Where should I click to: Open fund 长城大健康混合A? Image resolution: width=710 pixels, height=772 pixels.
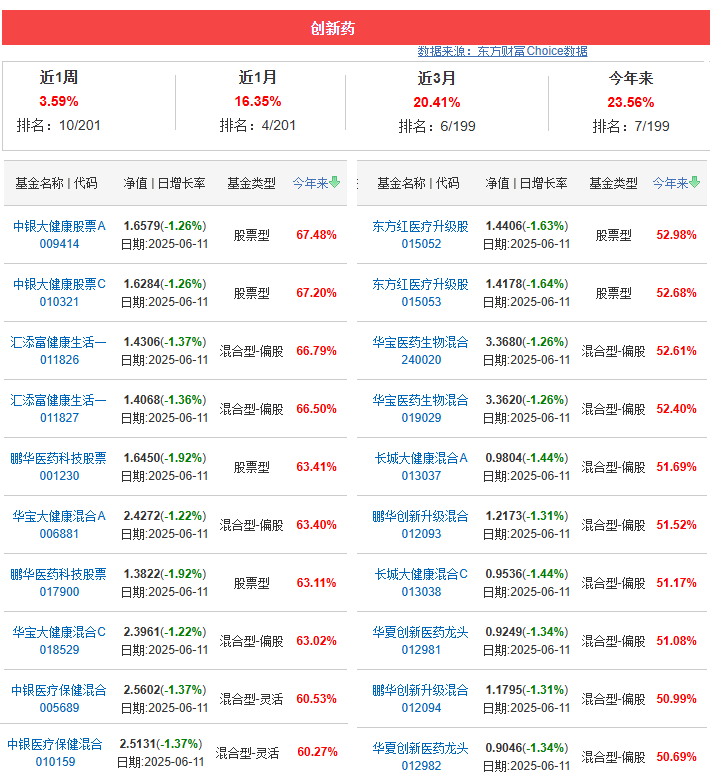(421, 458)
